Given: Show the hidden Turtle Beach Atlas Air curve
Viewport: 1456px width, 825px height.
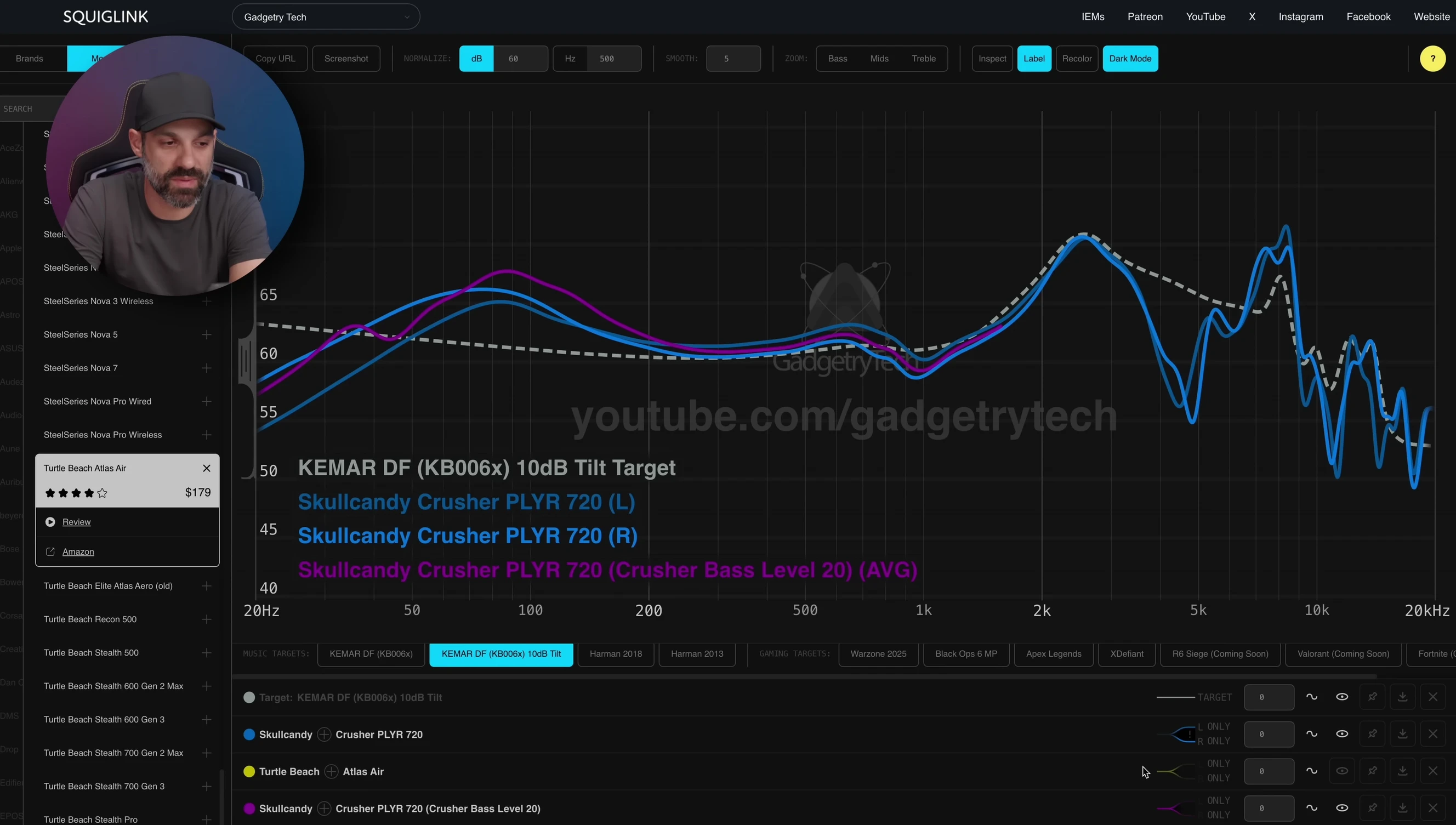Looking at the screenshot, I should tap(1341, 771).
